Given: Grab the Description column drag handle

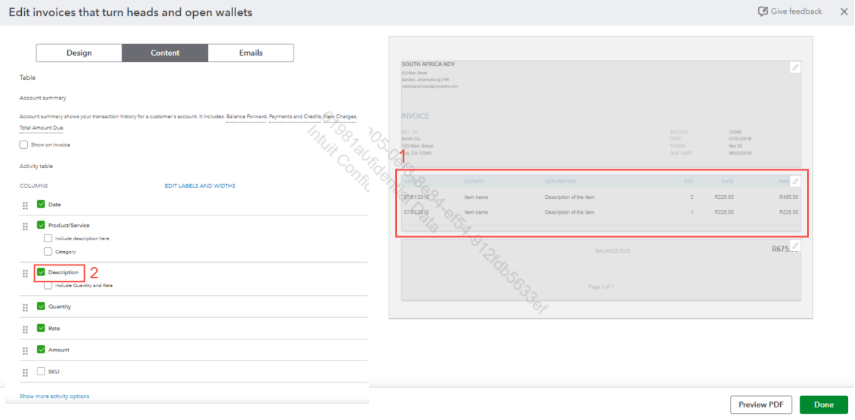Looking at the screenshot, I should 25,273.
